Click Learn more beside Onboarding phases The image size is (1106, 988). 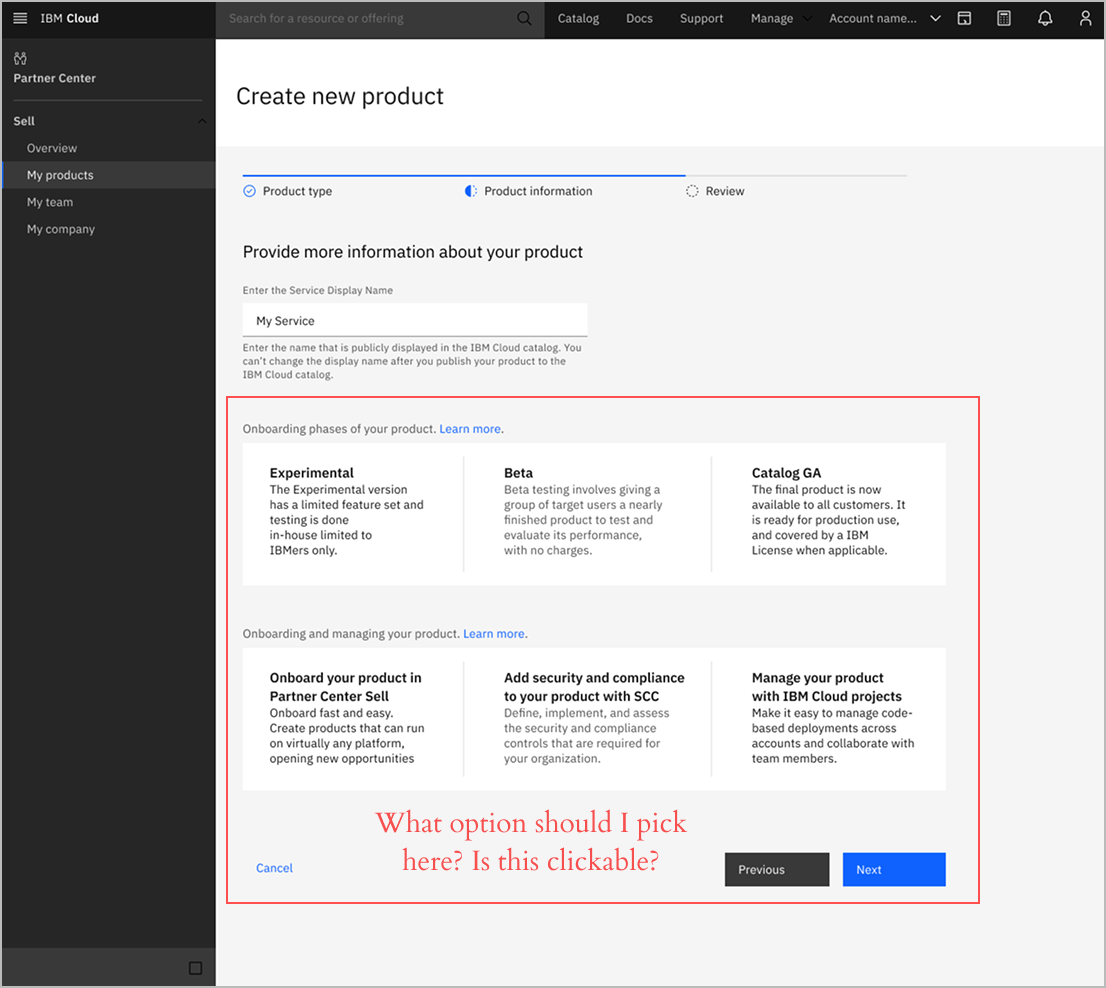pos(470,429)
